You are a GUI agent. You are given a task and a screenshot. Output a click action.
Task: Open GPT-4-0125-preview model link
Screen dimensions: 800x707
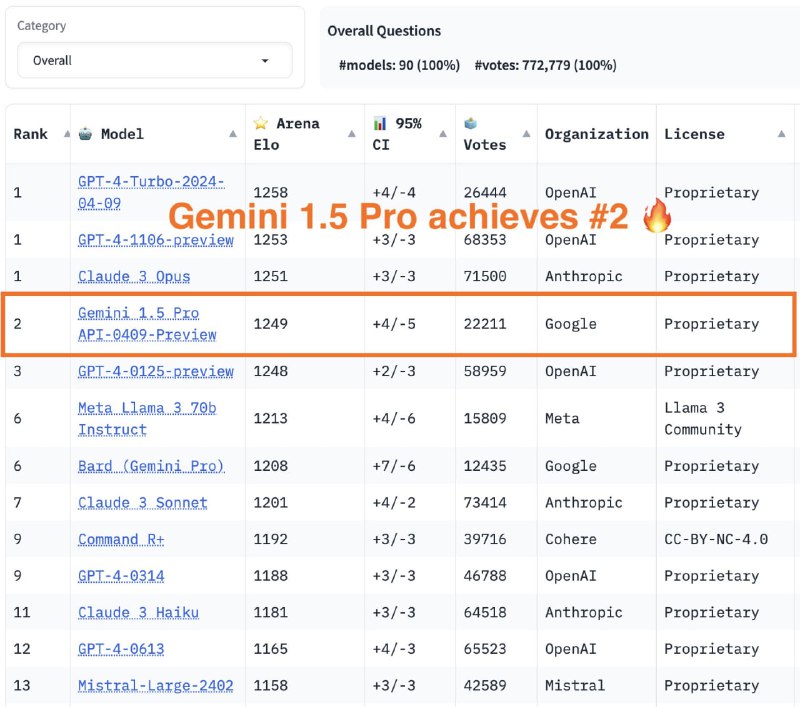156,371
